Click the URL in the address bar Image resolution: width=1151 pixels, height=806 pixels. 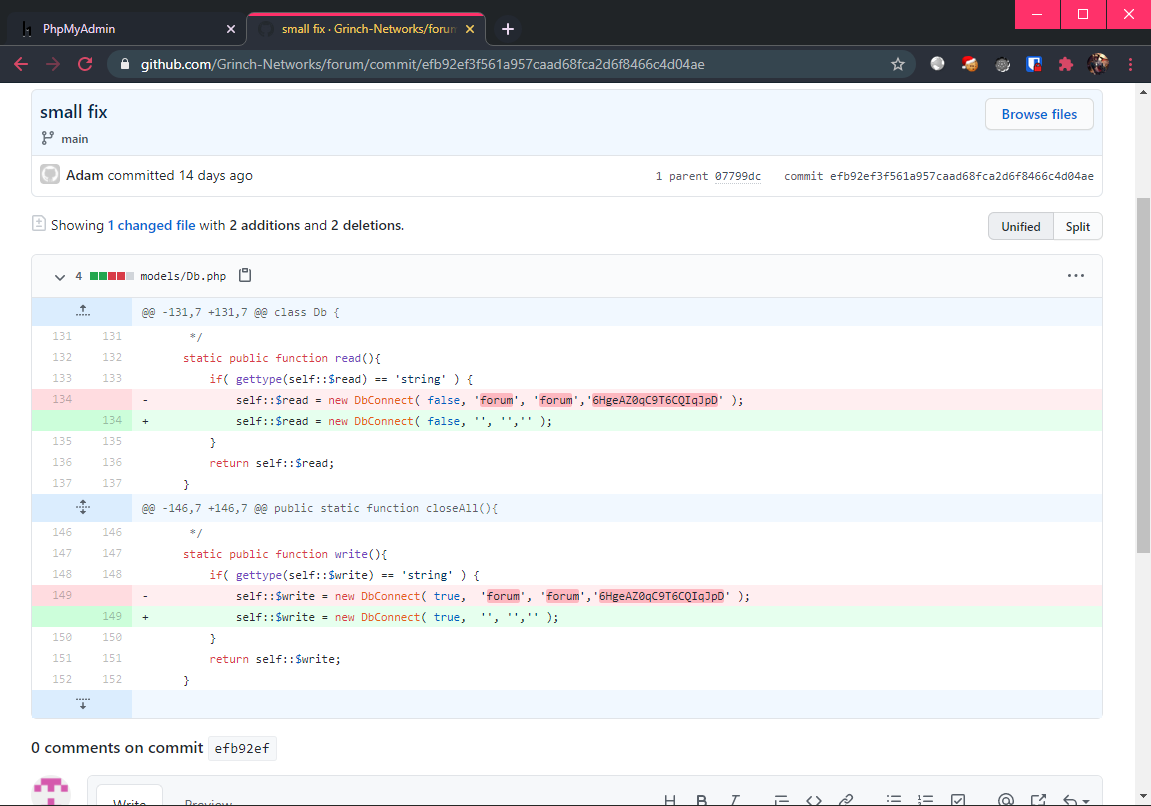(x=422, y=65)
